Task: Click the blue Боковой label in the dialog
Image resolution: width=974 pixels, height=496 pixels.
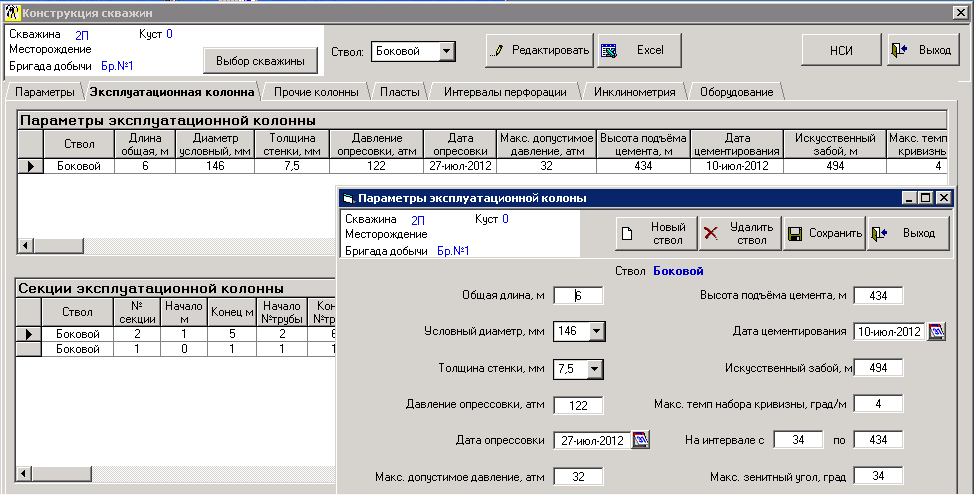Action: click(x=678, y=271)
